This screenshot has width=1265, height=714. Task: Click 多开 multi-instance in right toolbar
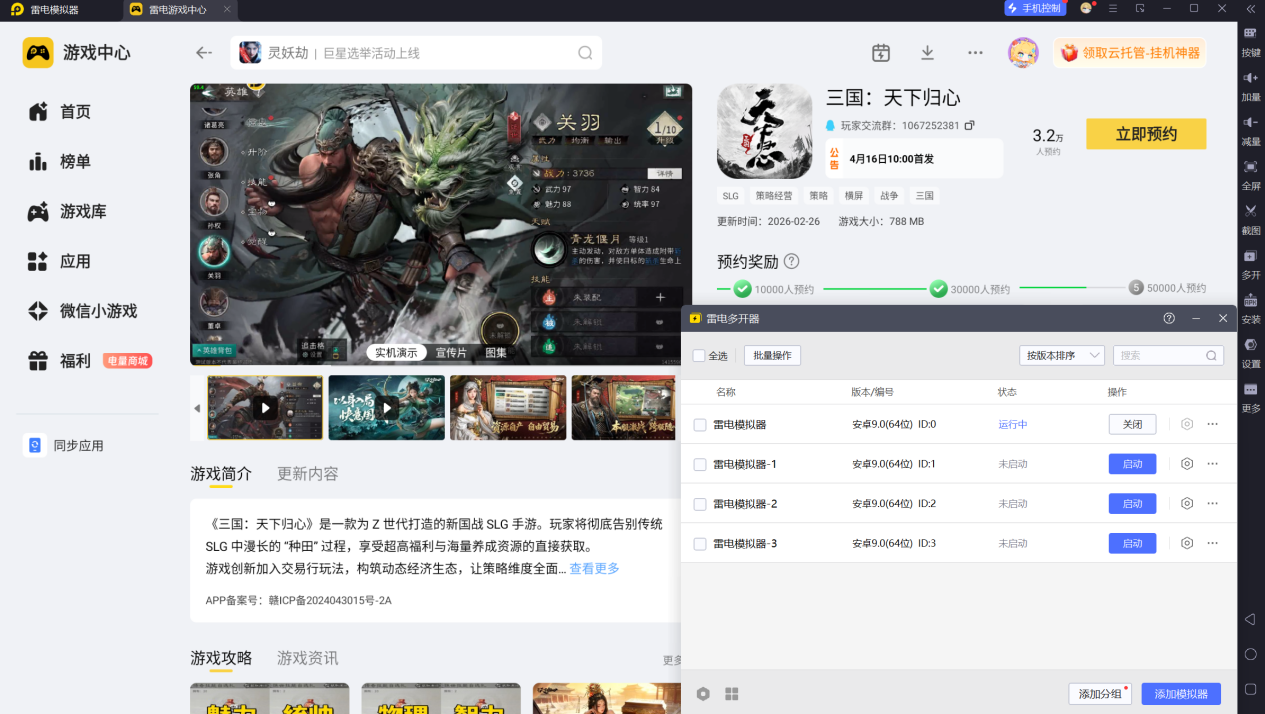(1251, 264)
